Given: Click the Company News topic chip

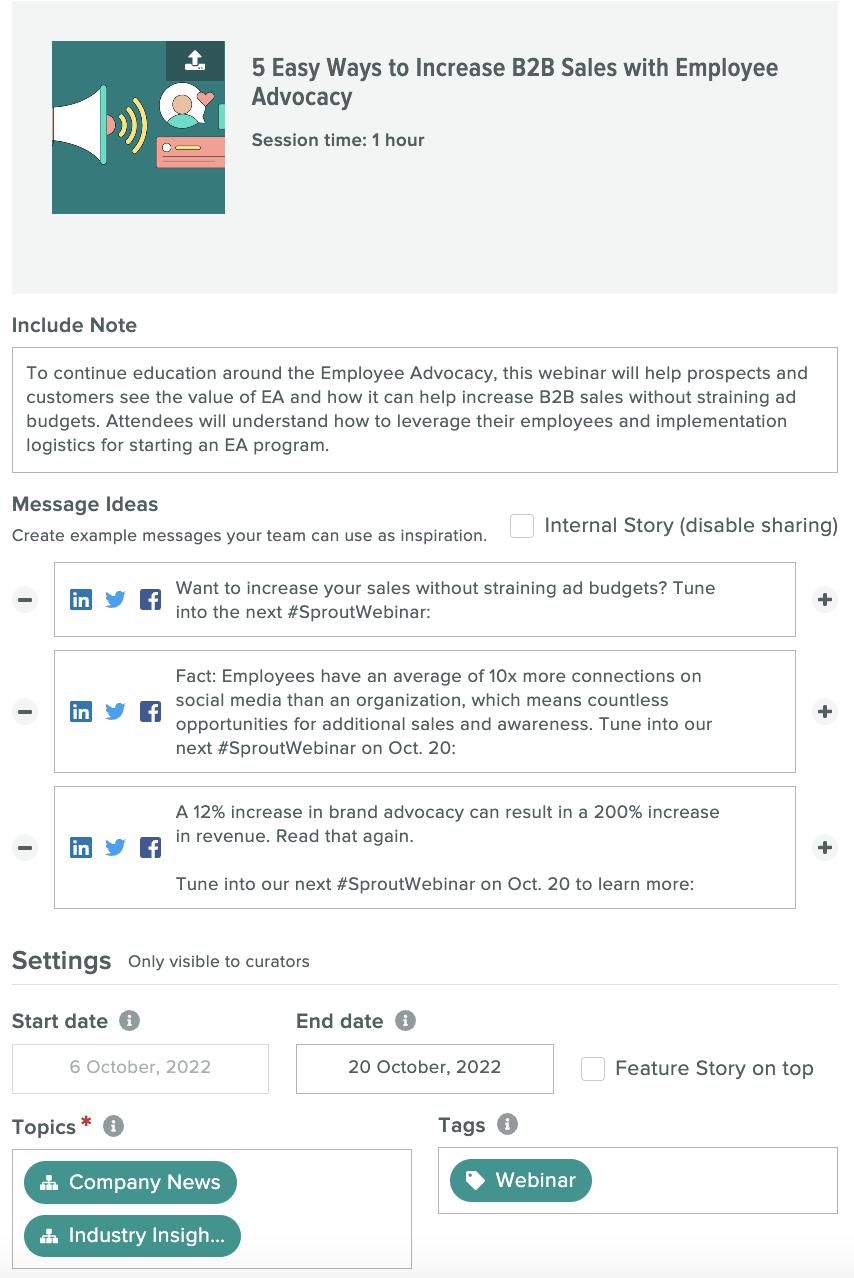Looking at the screenshot, I should 130,1182.
